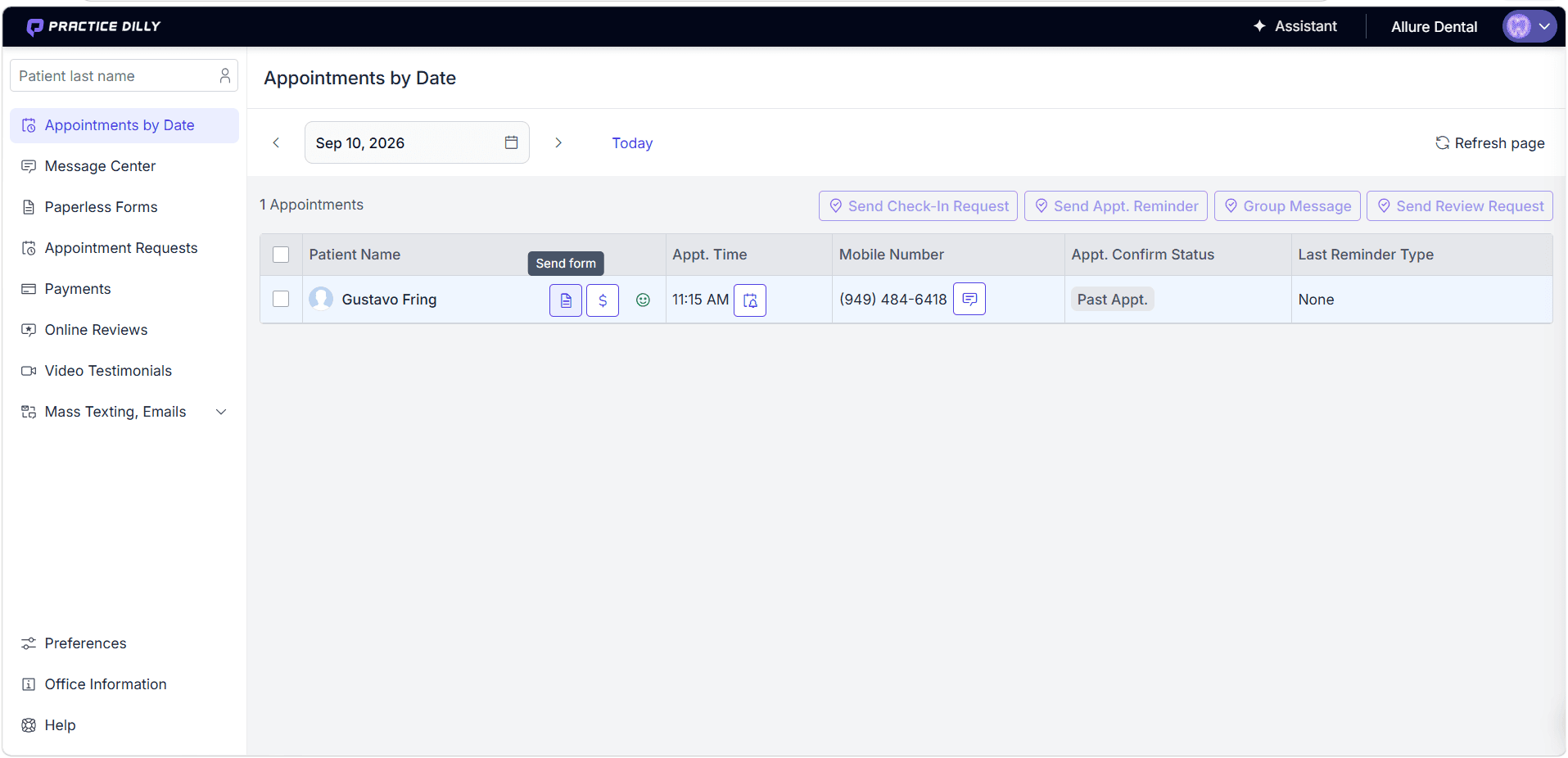Click the Appointments by Date page heading

pos(359,78)
